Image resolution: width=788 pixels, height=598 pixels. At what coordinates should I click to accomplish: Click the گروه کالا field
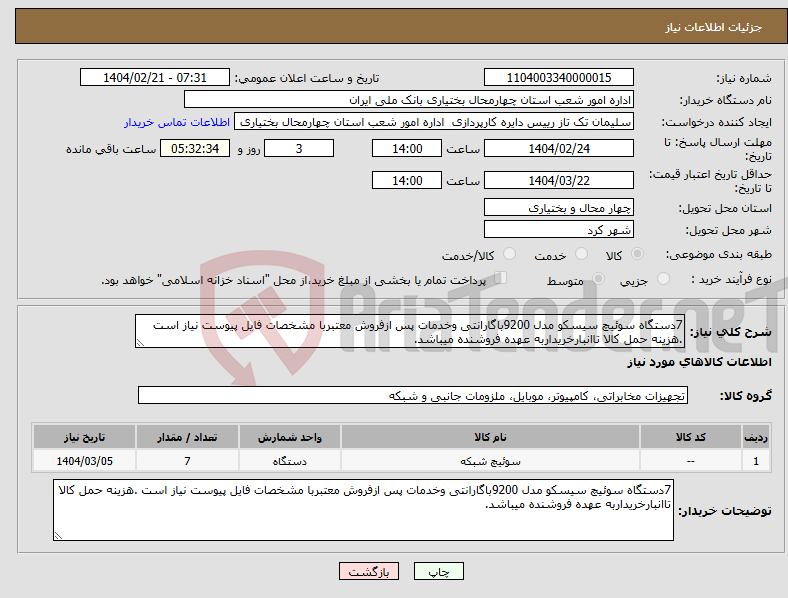413,395
